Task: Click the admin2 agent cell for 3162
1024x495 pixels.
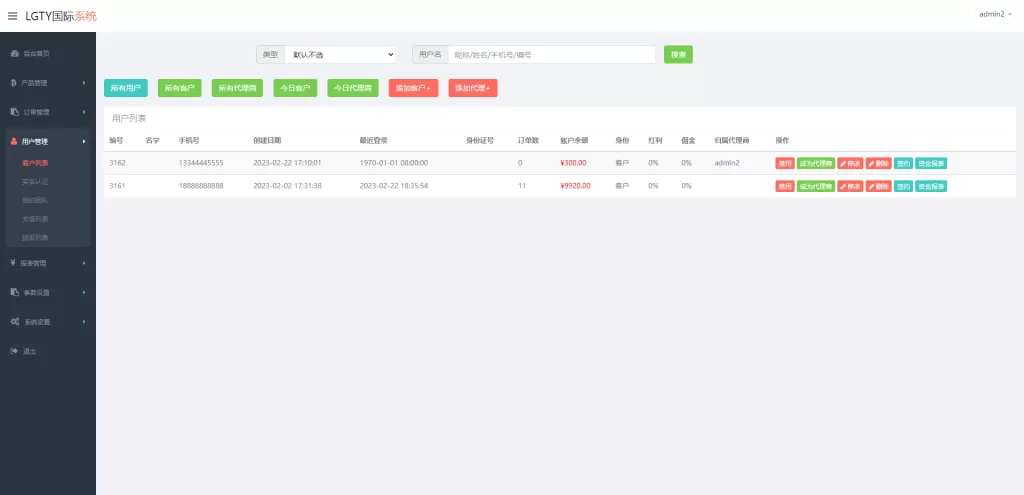Action: pos(727,163)
